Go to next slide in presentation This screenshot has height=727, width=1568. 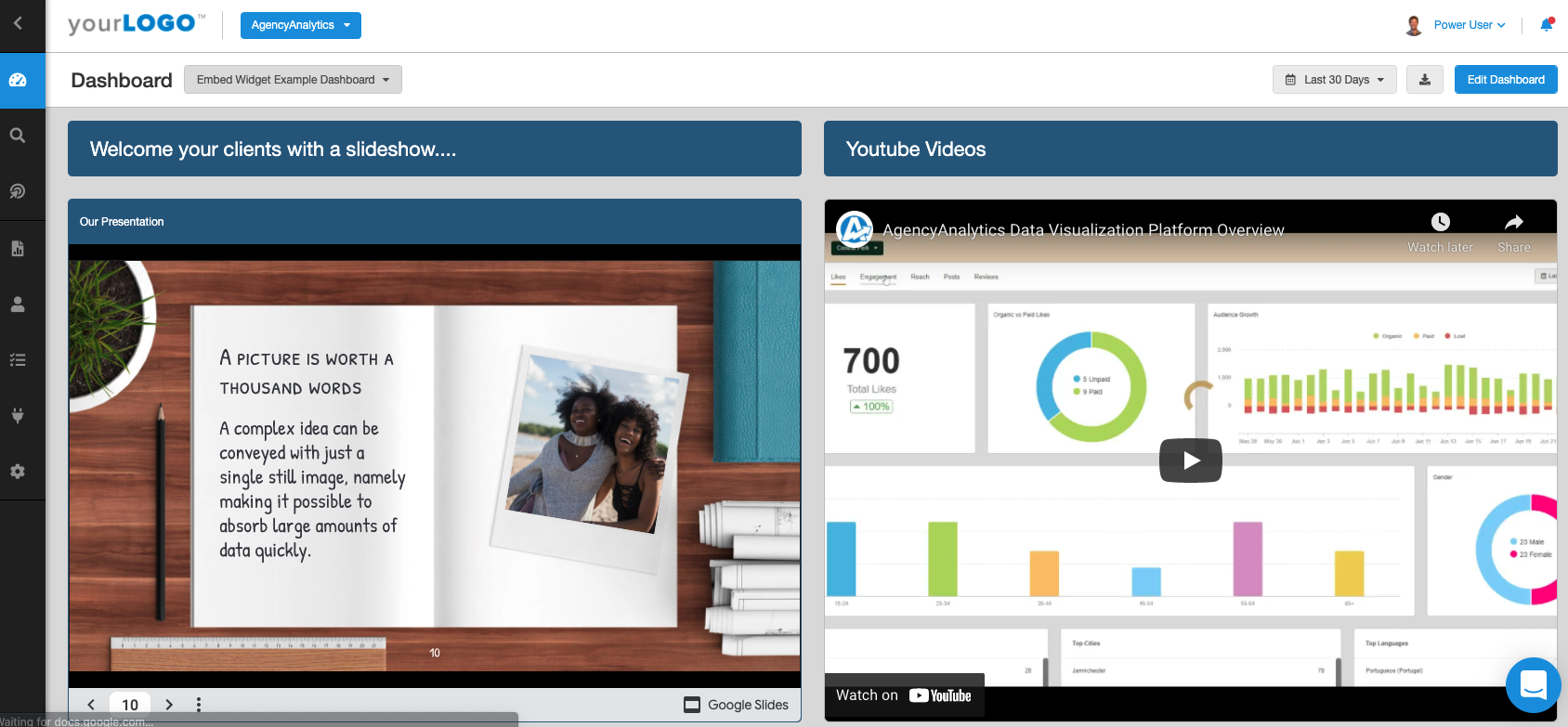click(169, 705)
